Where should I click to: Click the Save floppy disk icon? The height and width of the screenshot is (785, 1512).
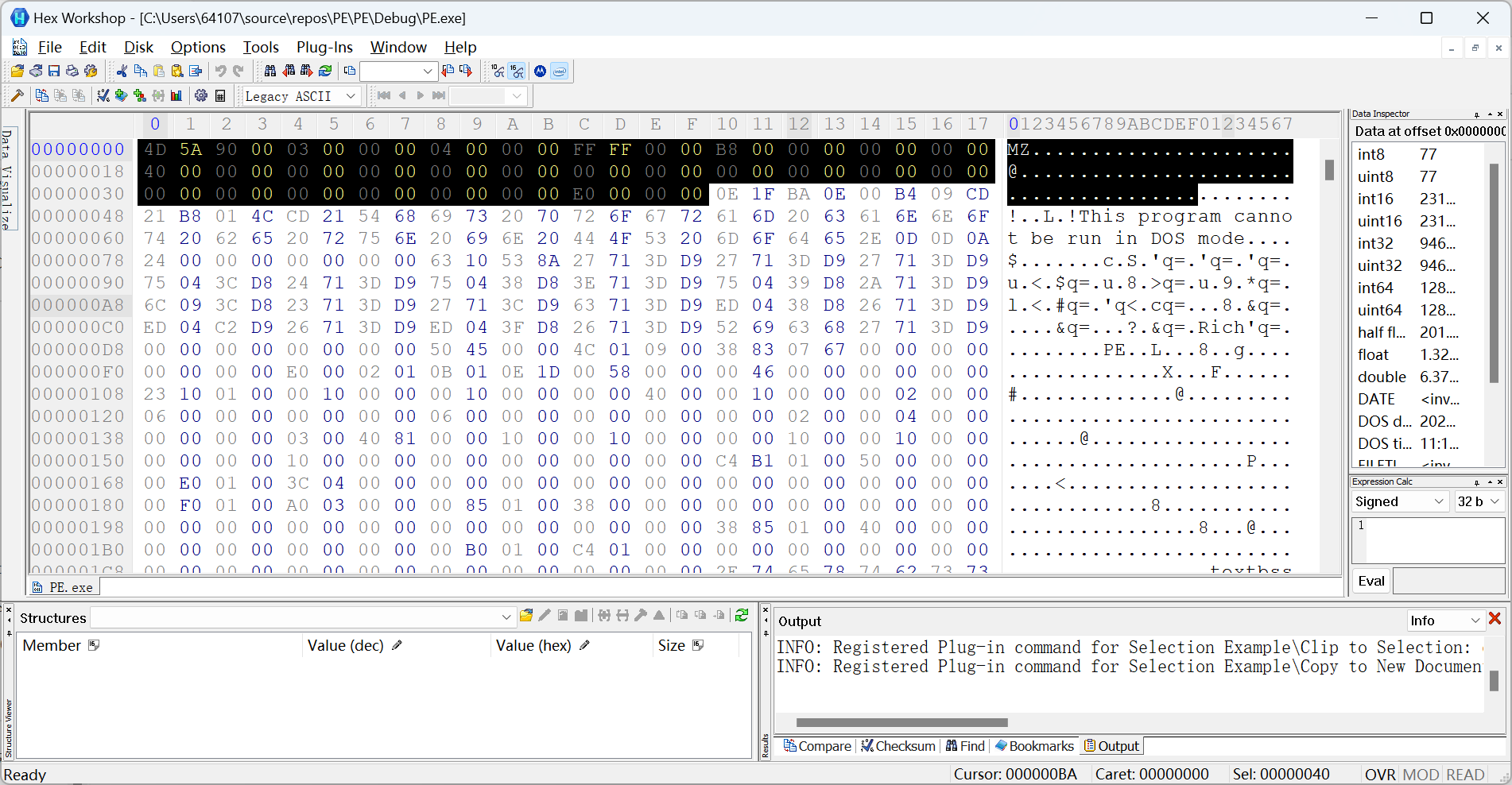coord(54,72)
